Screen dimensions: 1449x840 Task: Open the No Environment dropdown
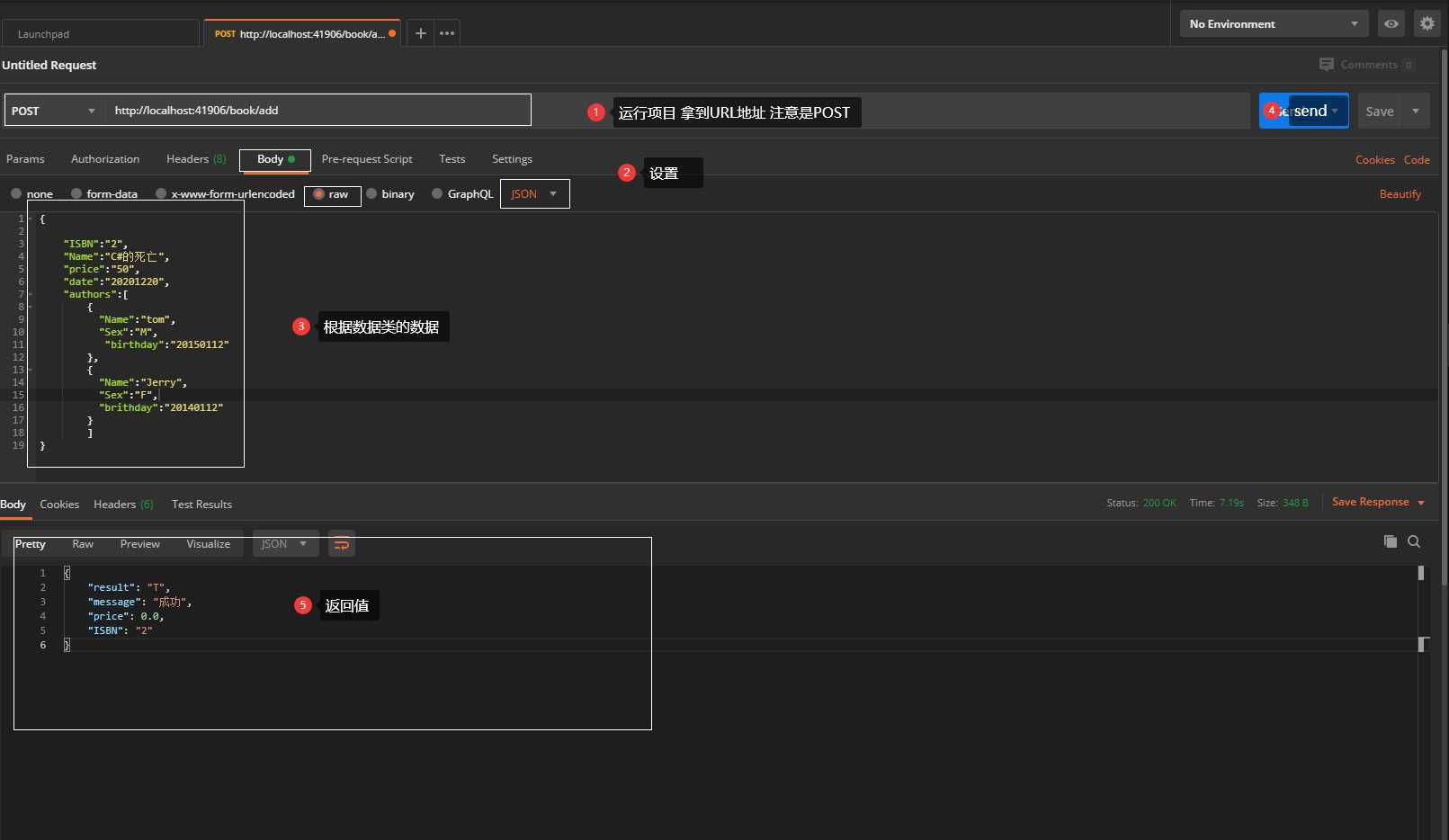[1274, 24]
